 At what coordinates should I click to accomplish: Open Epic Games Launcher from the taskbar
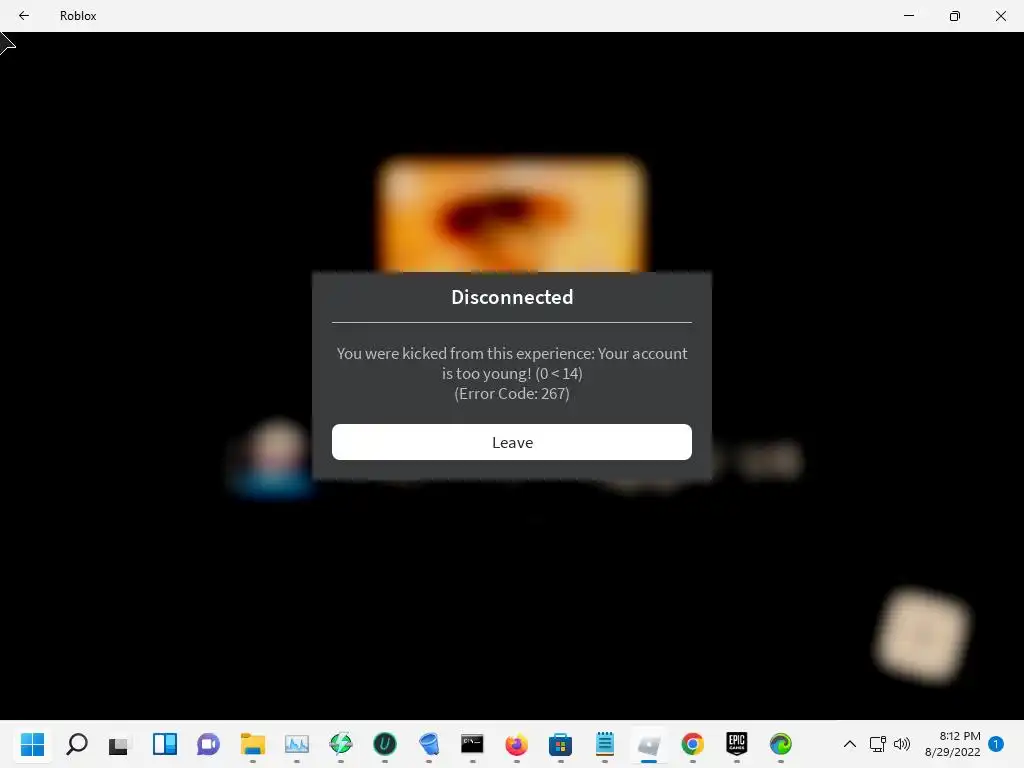click(737, 744)
